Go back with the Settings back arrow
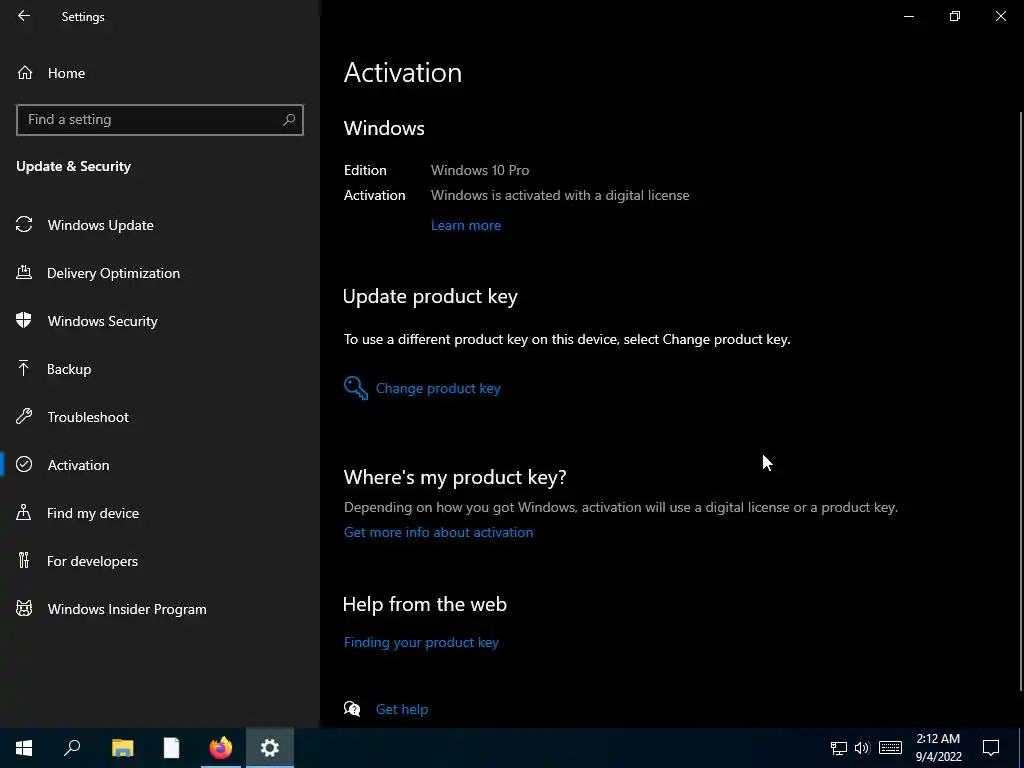The height and width of the screenshot is (768, 1024). tap(24, 16)
